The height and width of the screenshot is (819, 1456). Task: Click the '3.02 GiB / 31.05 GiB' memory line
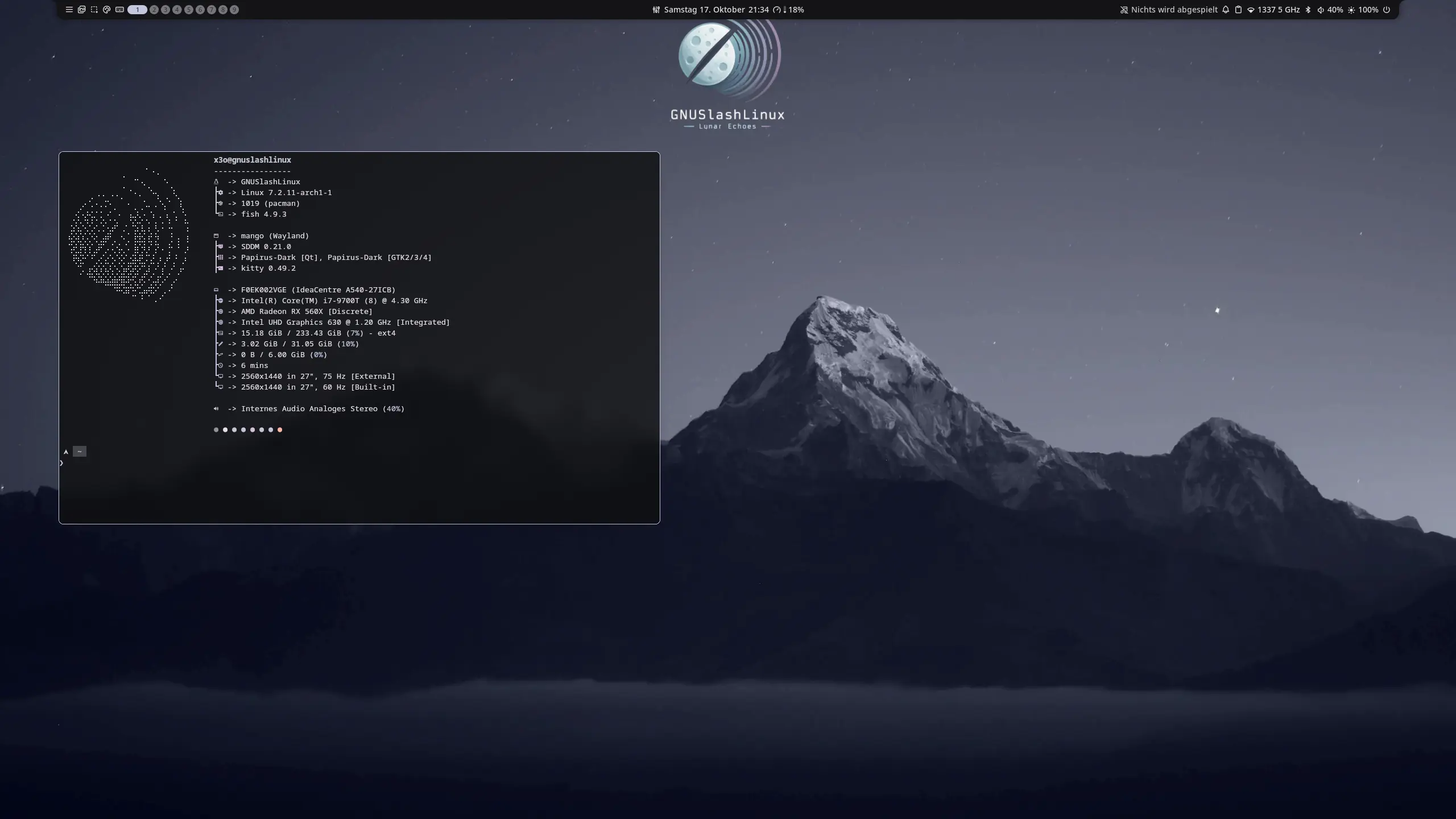pos(300,344)
